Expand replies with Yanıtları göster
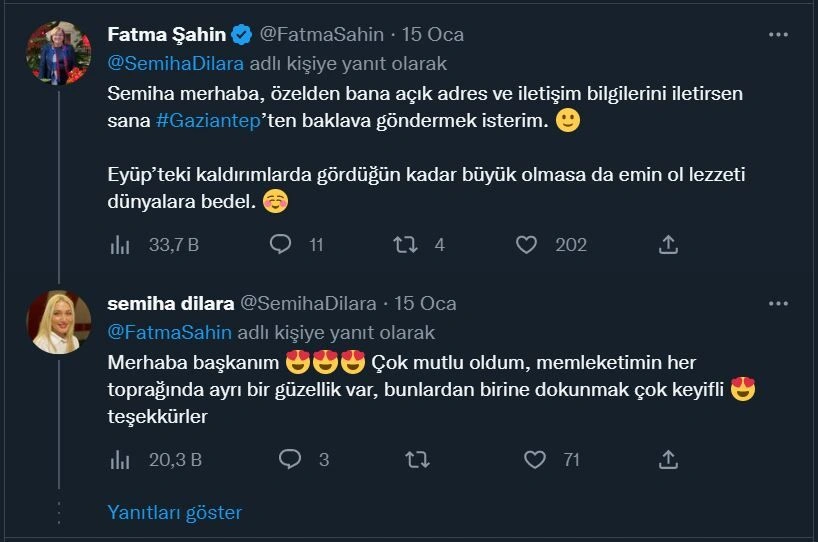This screenshot has height=542, width=818. point(175,512)
